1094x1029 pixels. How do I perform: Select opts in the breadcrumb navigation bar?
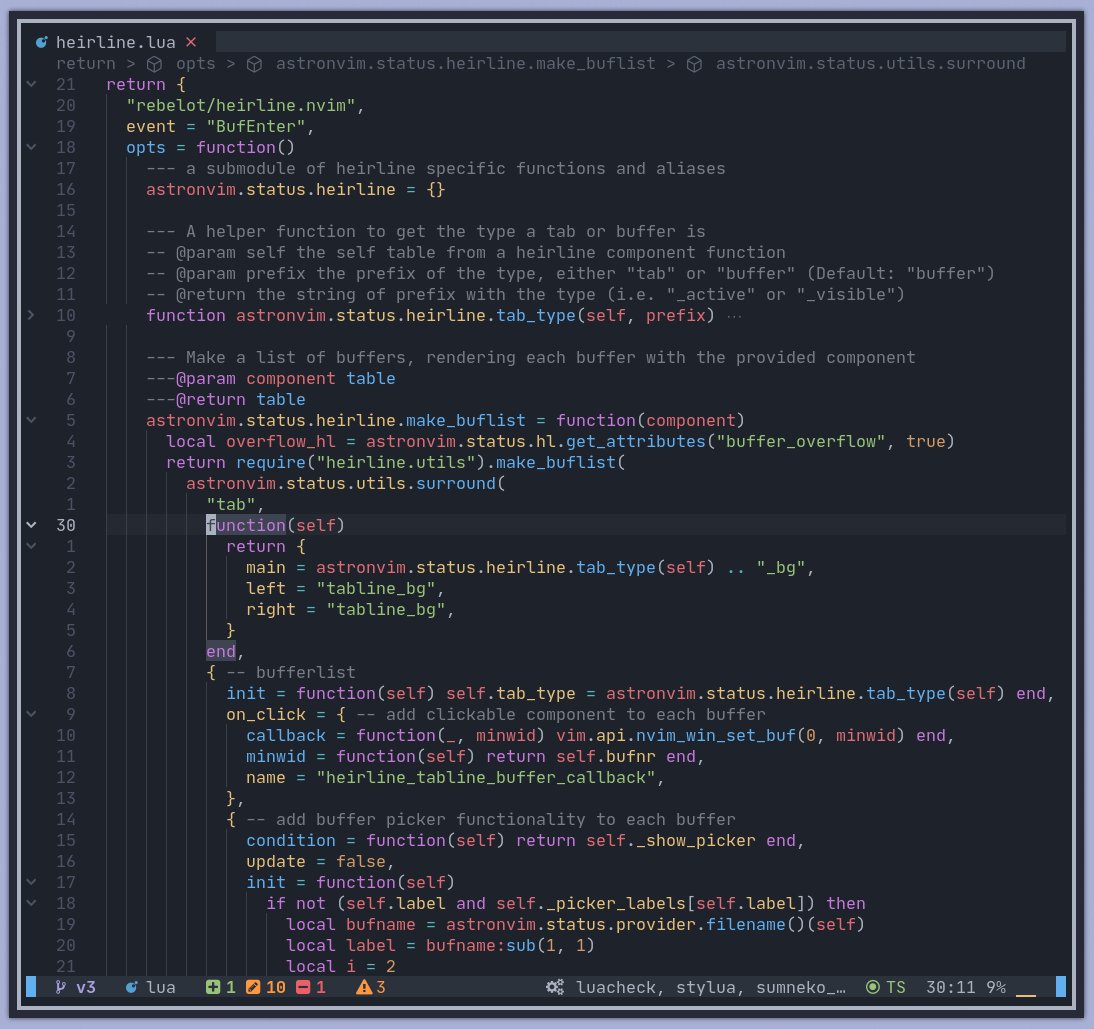[x=196, y=63]
